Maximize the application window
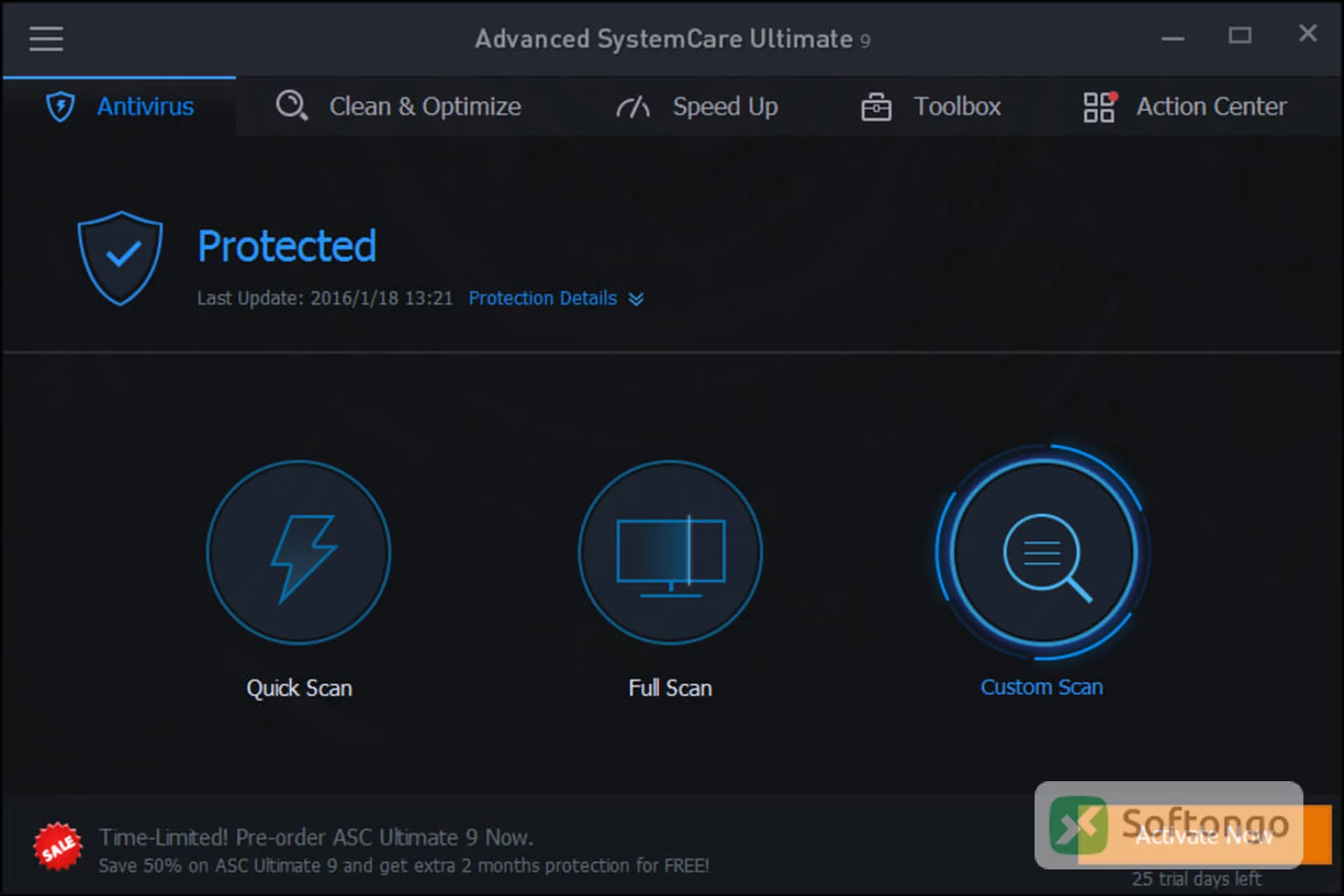This screenshot has height=896, width=1344. (1240, 35)
